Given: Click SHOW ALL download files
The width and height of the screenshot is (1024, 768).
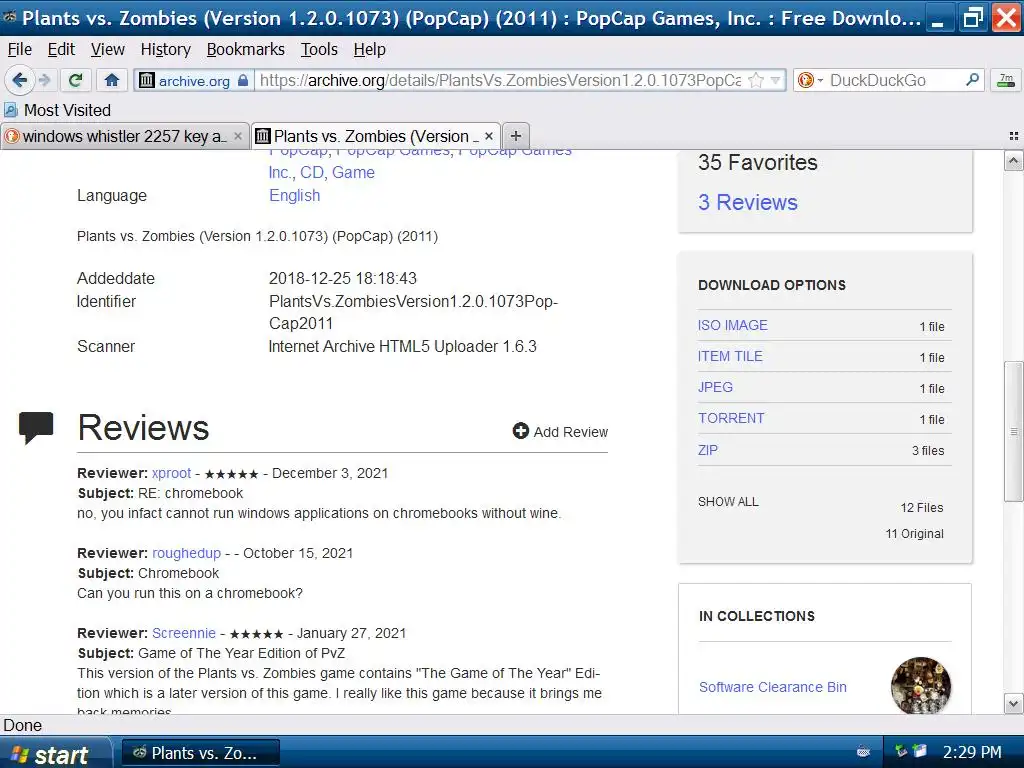Looking at the screenshot, I should 728,502.
